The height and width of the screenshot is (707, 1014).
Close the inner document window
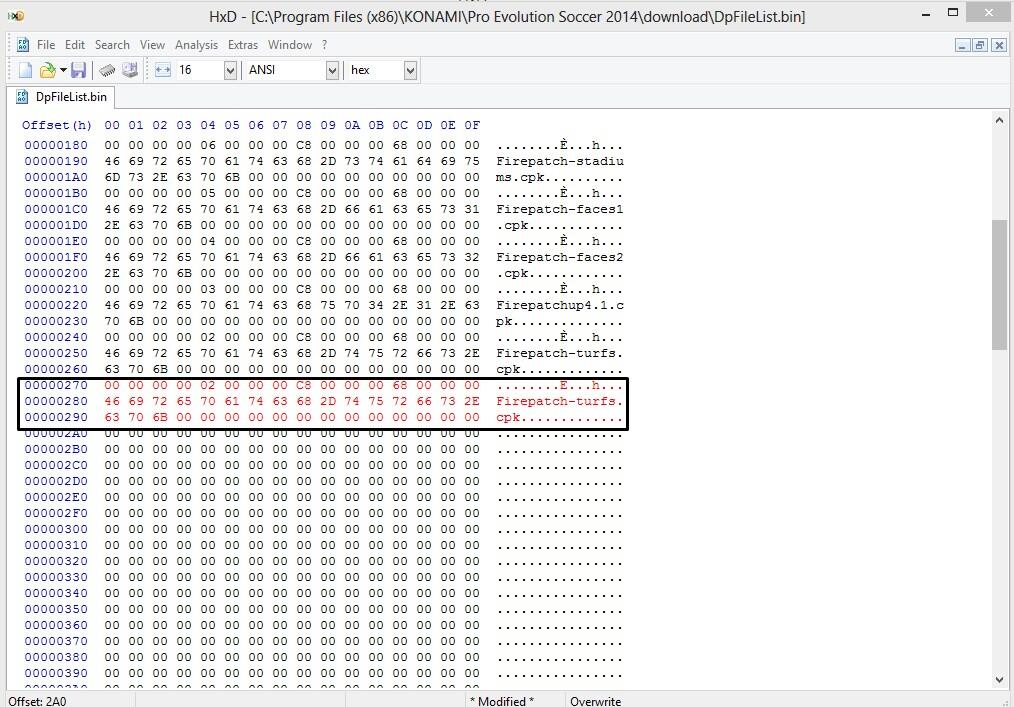pyautogui.click(x=999, y=45)
